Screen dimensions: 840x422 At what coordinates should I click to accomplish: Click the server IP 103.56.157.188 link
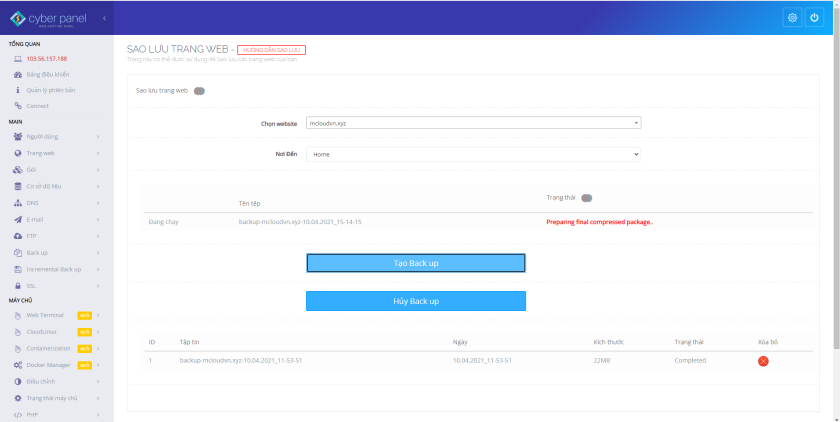[47, 59]
